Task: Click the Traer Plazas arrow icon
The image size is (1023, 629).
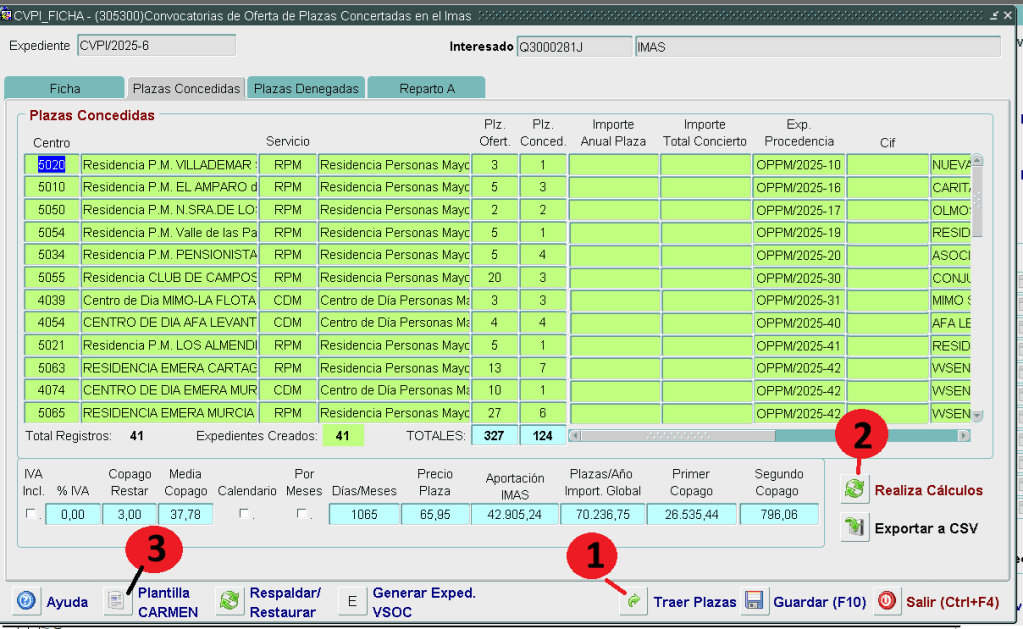Action: click(633, 602)
